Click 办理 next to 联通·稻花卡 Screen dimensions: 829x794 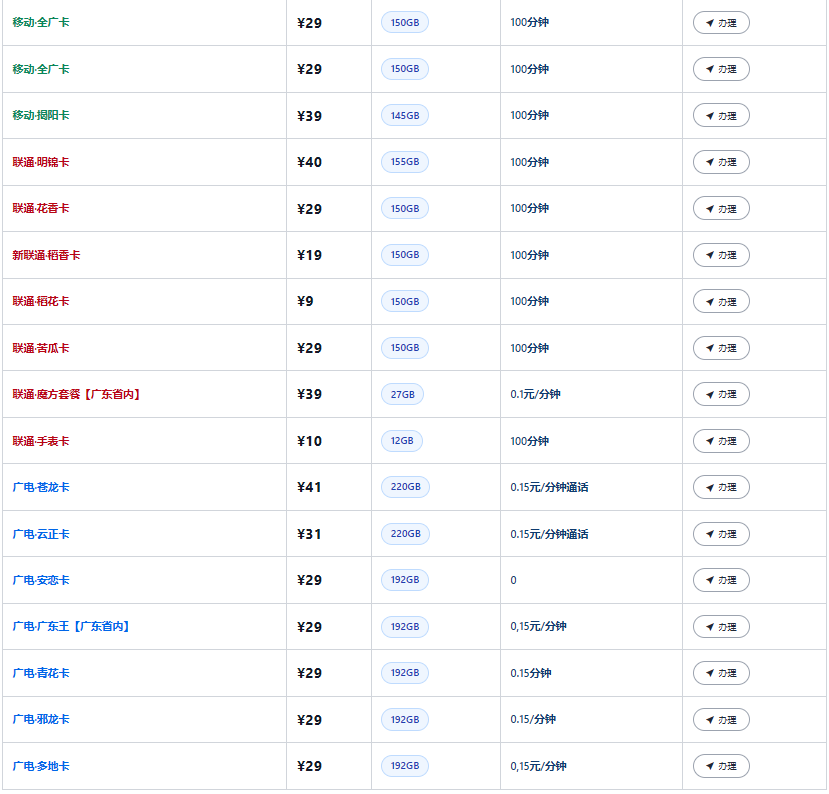721,301
